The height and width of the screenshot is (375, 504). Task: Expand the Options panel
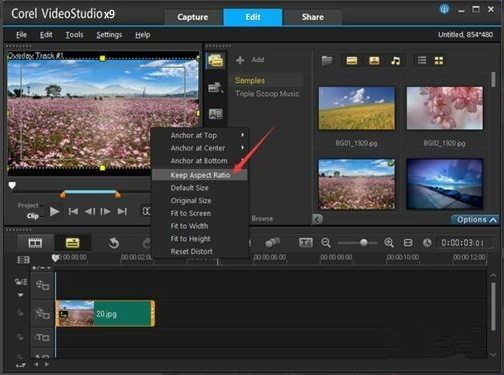click(475, 219)
